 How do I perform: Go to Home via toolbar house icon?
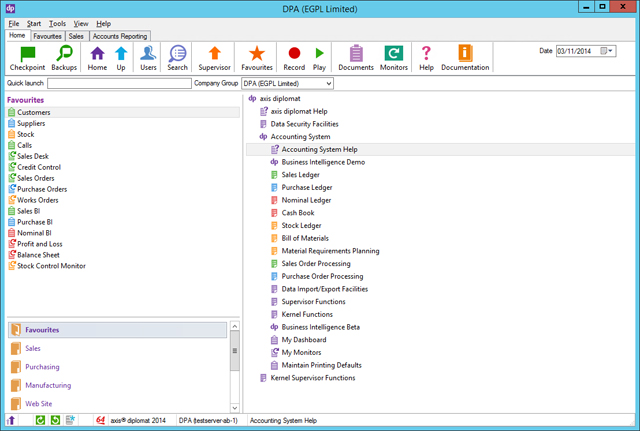coord(97,54)
